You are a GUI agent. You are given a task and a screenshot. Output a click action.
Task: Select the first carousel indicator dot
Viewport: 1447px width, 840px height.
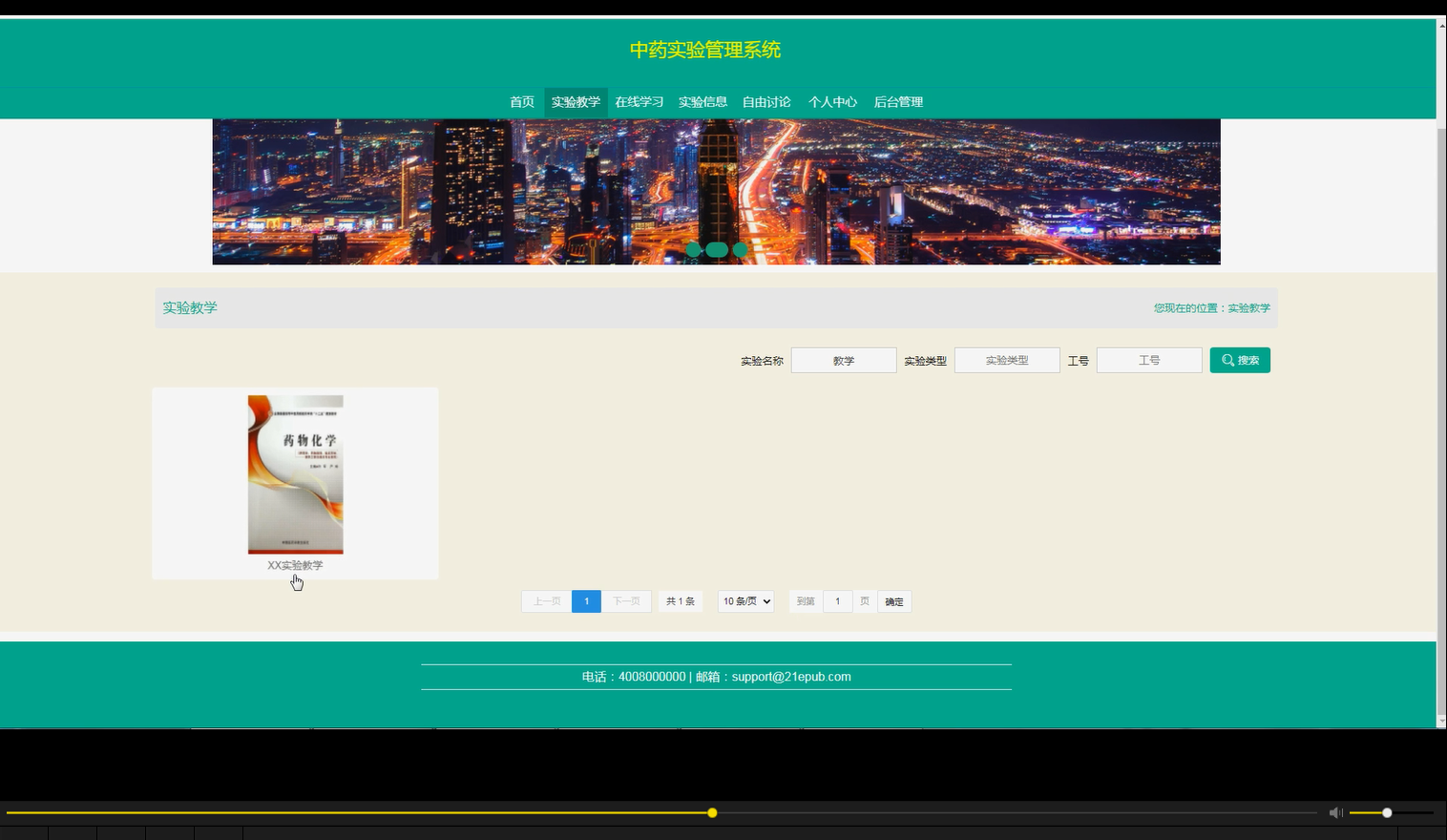pos(694,249)
